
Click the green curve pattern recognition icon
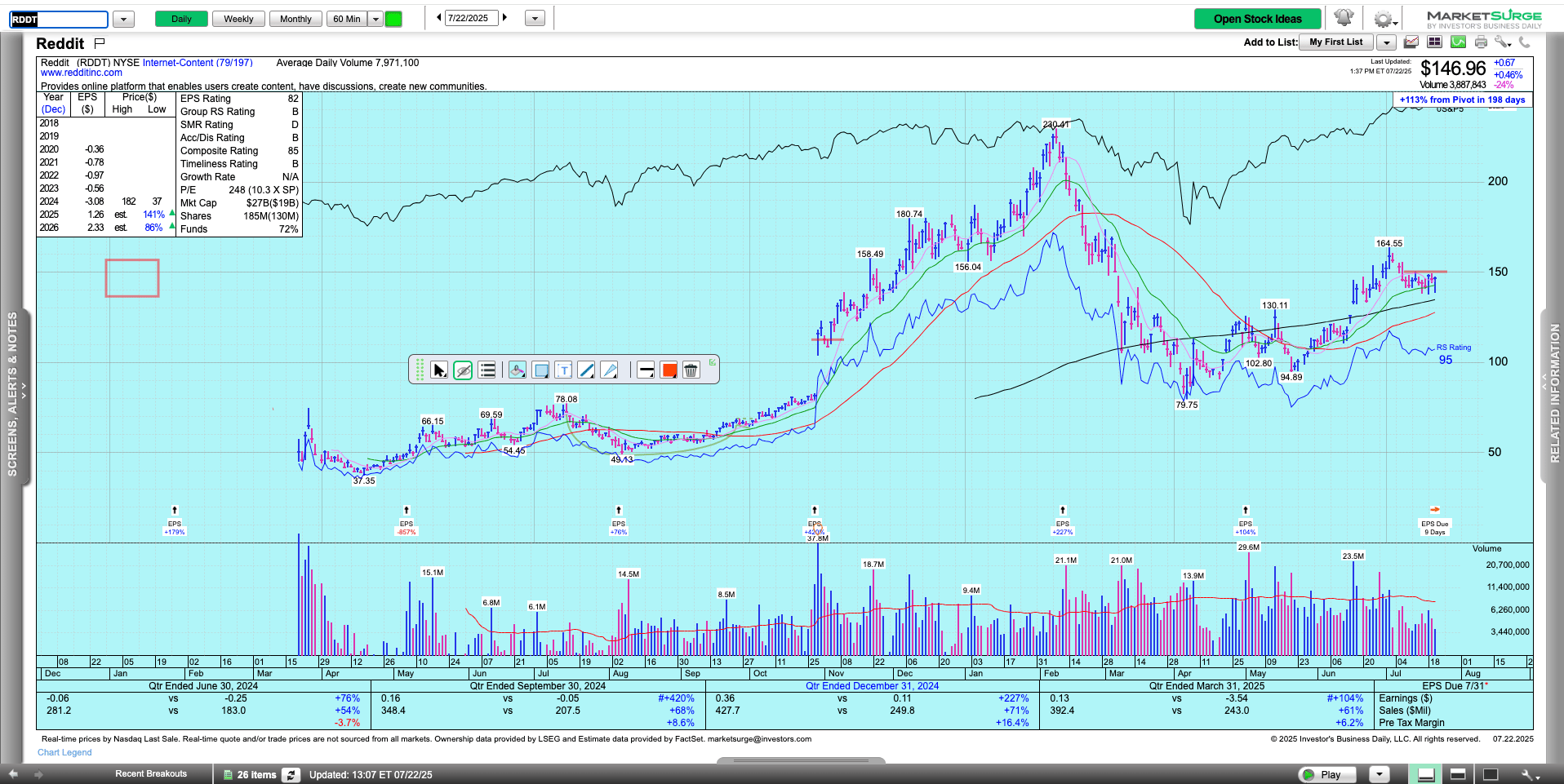click(1458, 42)
